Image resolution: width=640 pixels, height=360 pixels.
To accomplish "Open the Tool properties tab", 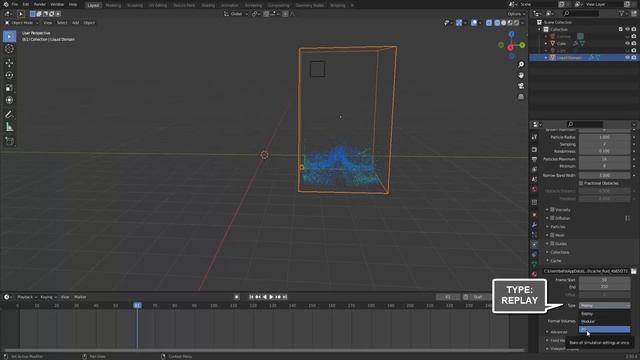I will (534, 137).
